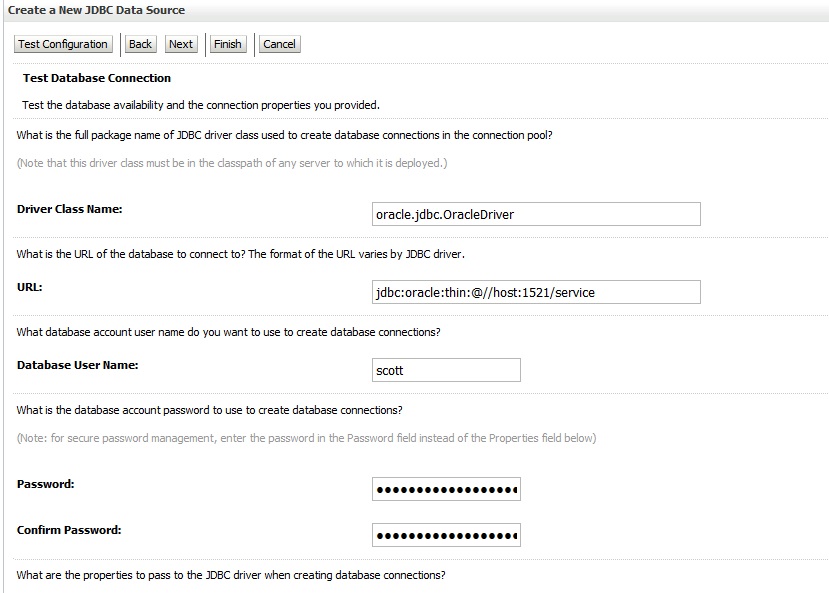Click the "Create a New JDBC Data Source" title
The image size is (829, 593).
tap(96, 10)
